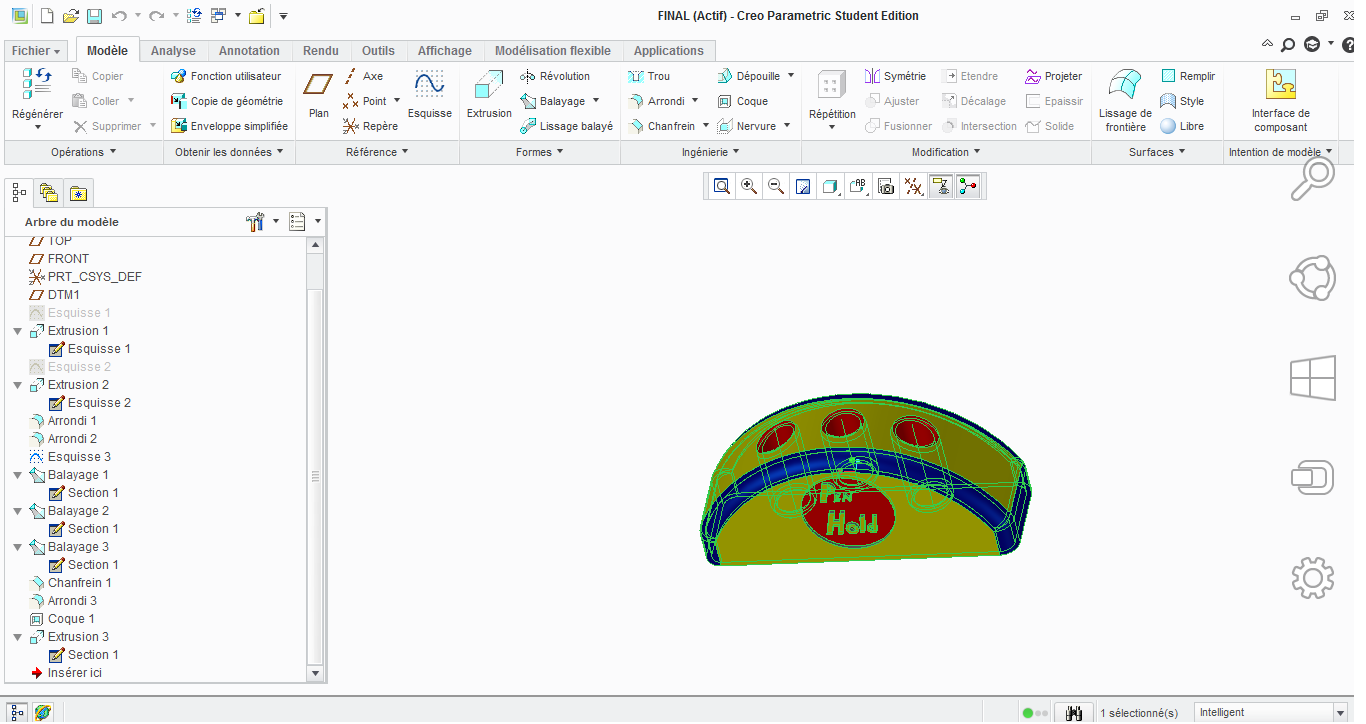Screen dimensions: 1366x724
Task: Open Lissage de frontière tool
Action: coord(1125,100)
